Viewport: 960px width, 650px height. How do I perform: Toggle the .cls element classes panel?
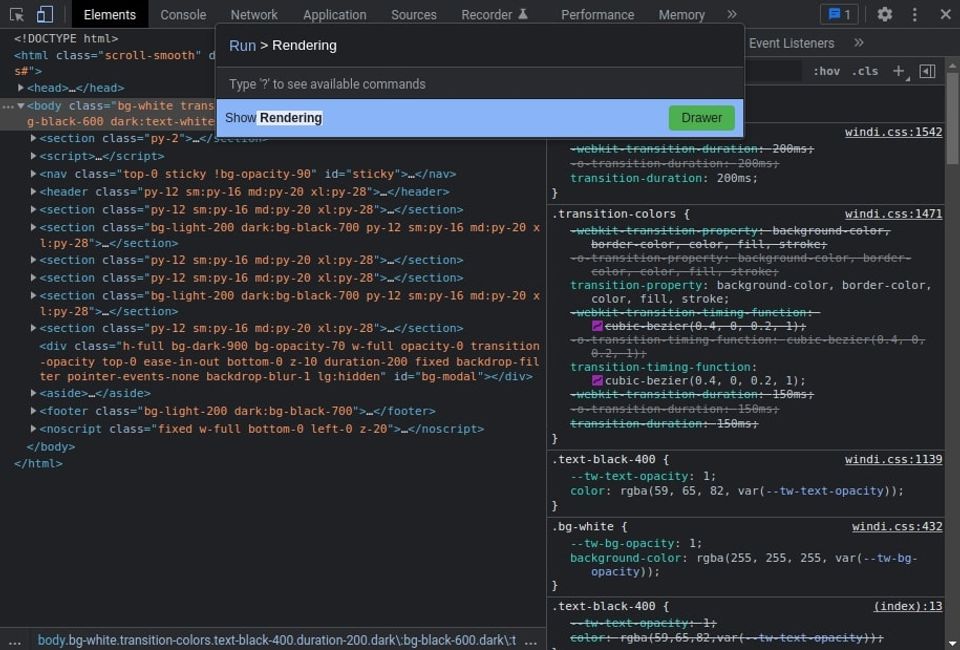864,71
